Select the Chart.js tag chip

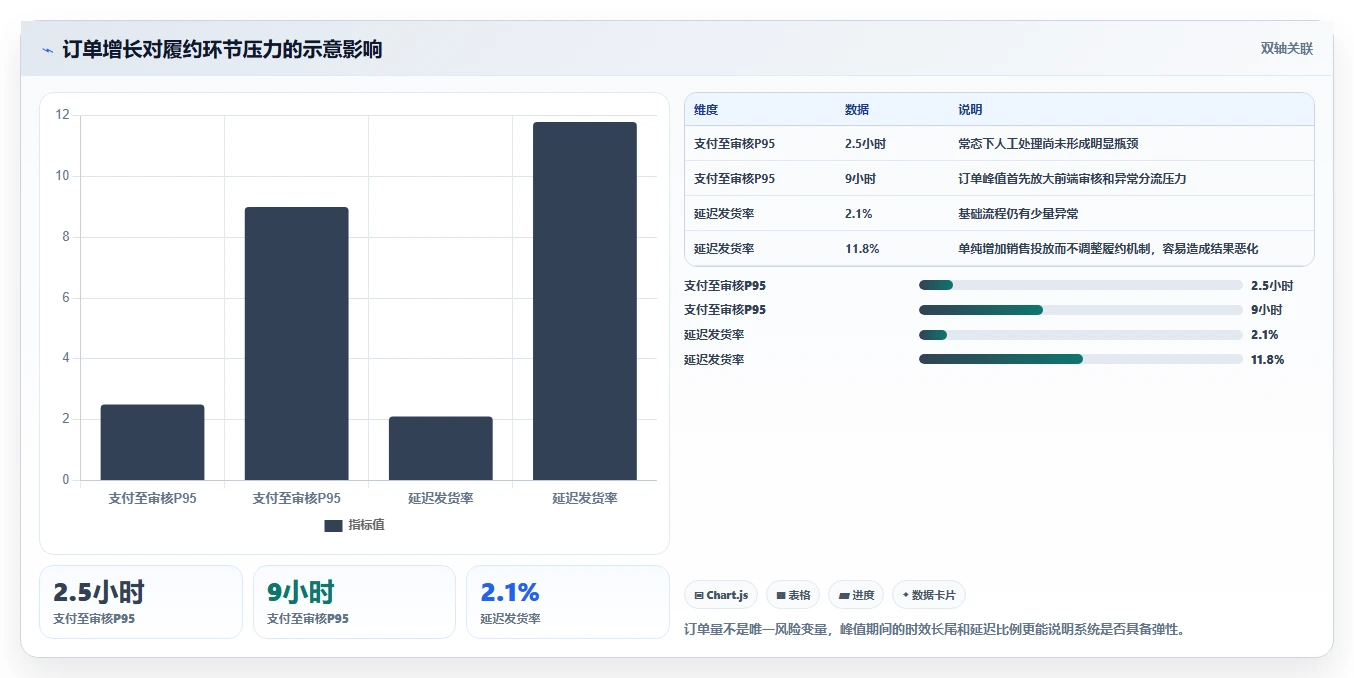pyautogui.click(x=721, y=595)
